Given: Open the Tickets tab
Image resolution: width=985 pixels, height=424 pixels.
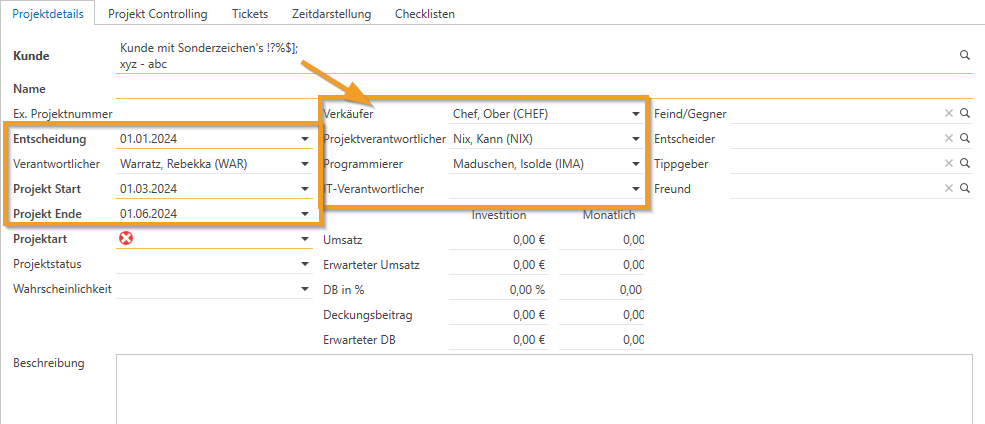Looking at the screenshot, I should coord(249,14).
